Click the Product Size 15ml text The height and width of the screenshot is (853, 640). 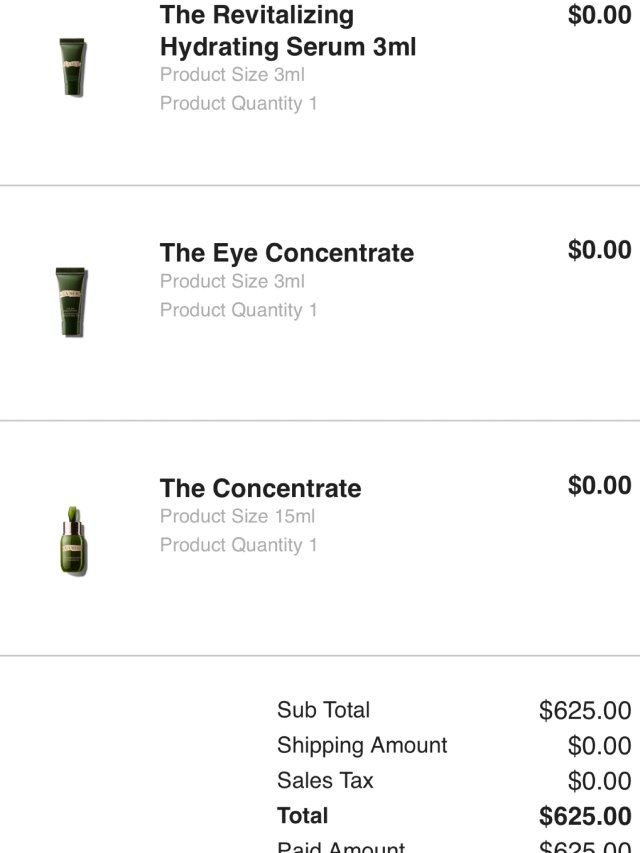click(237, 517)
